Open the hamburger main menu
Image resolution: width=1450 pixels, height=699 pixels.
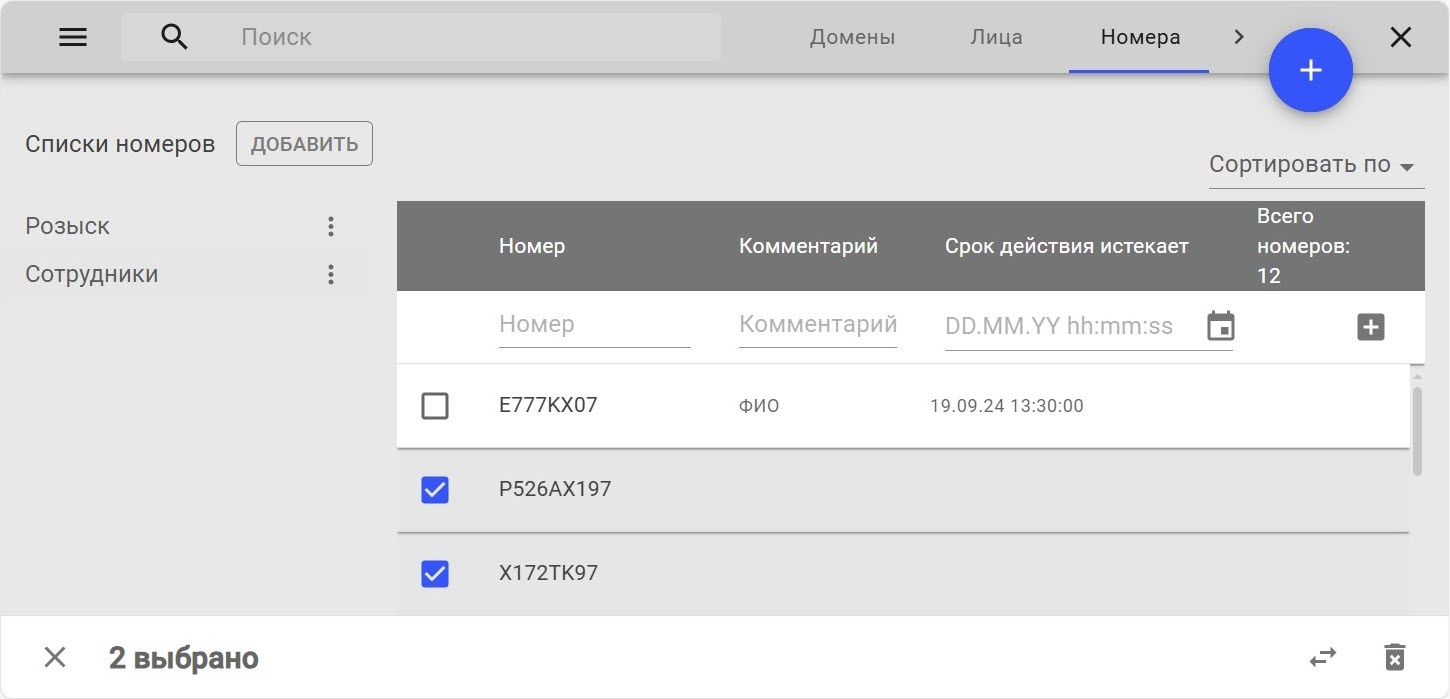73,37
